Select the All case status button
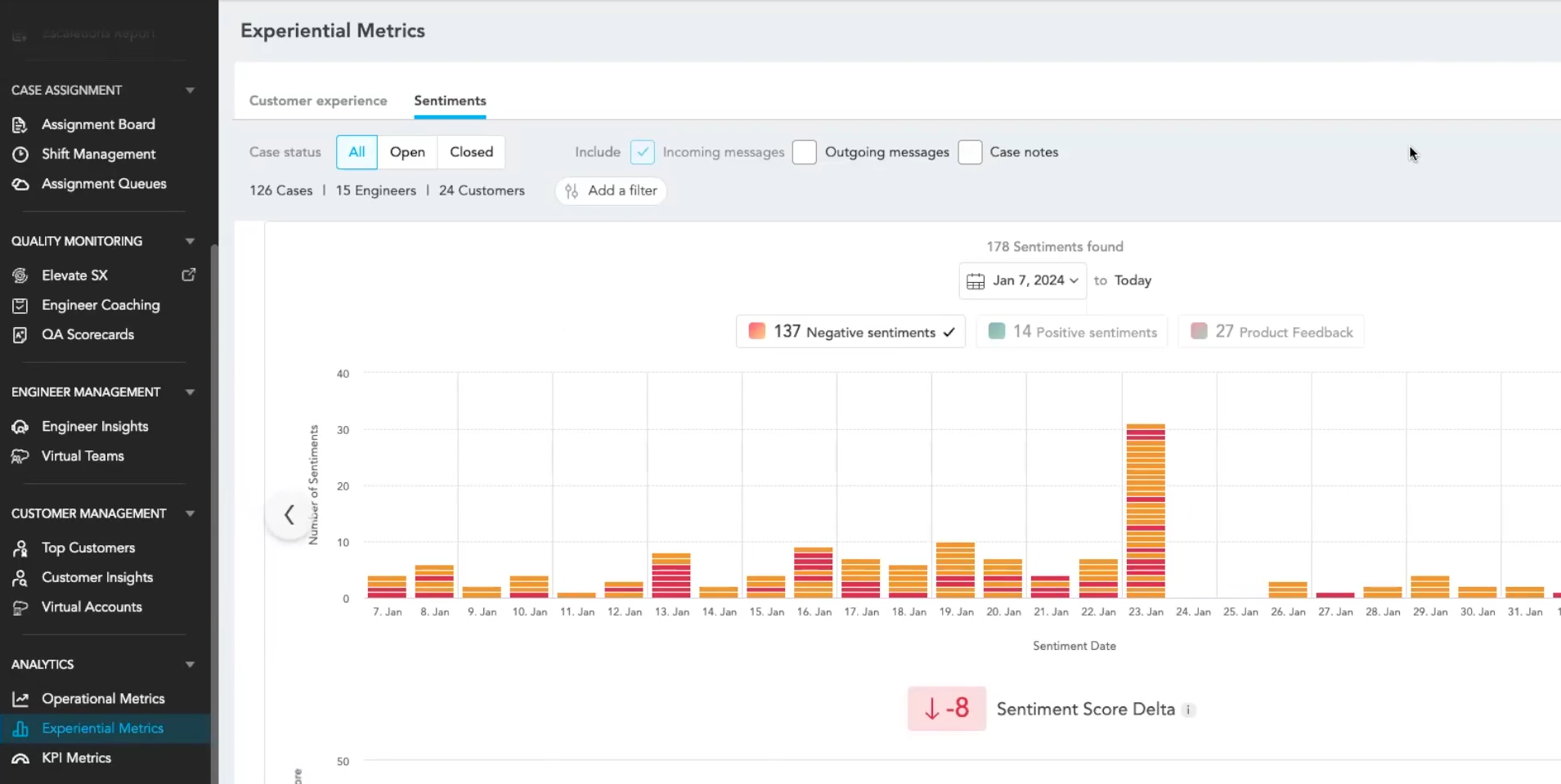The height and width of the screenshot is (784, 1561). (x=357, y=152)
